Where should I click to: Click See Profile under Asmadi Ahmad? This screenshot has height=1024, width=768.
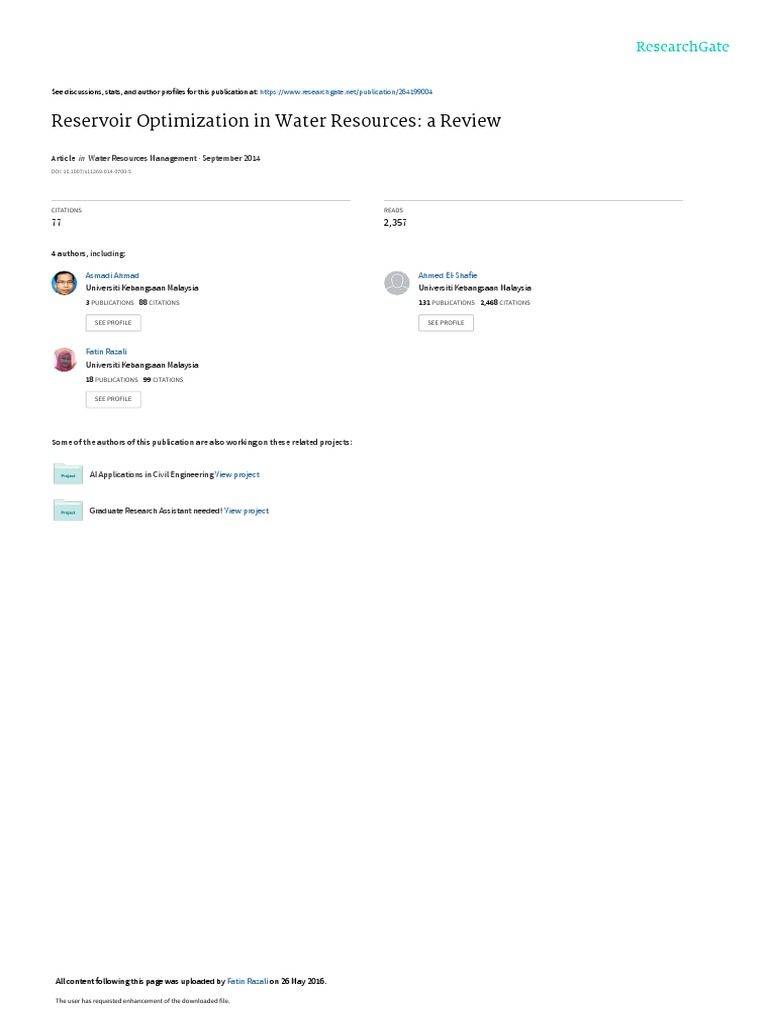[113, 323]
